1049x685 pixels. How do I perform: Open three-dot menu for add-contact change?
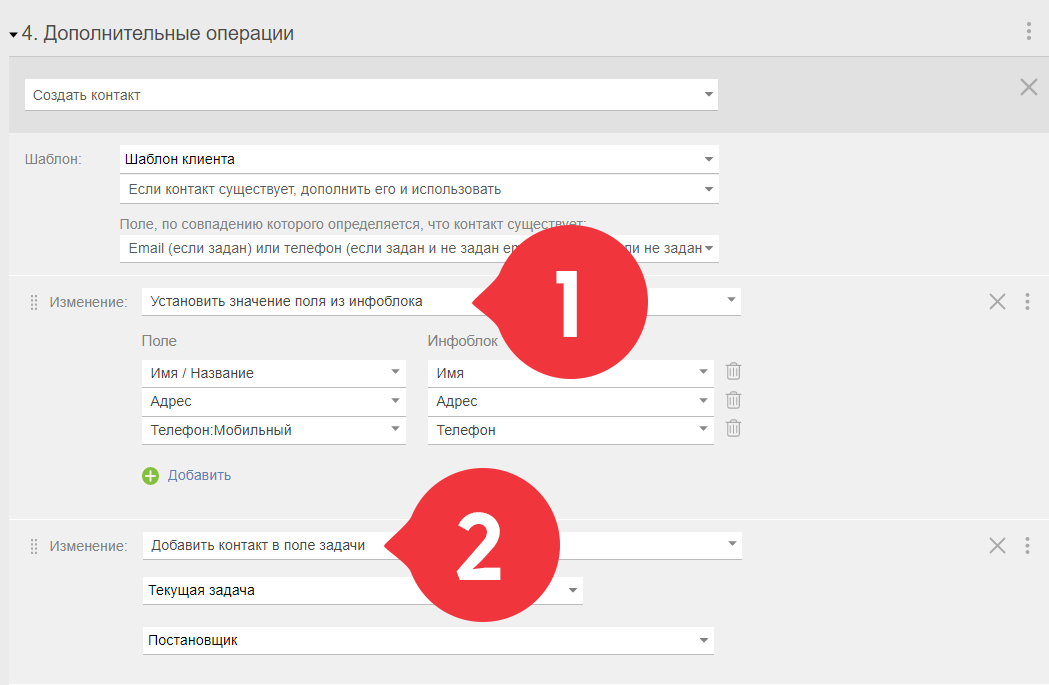click(1027, 546)
